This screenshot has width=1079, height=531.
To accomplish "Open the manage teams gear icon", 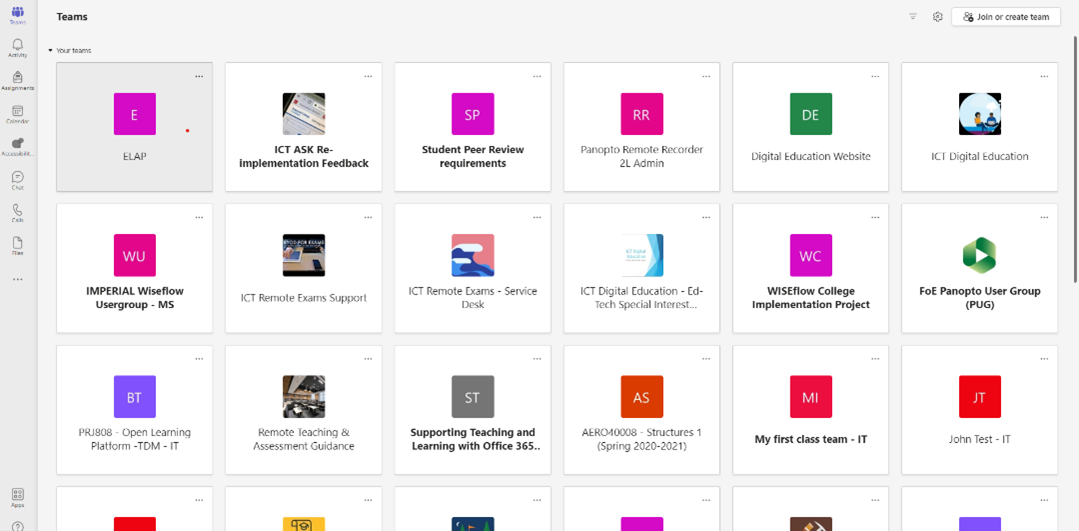I will [937, 17].
